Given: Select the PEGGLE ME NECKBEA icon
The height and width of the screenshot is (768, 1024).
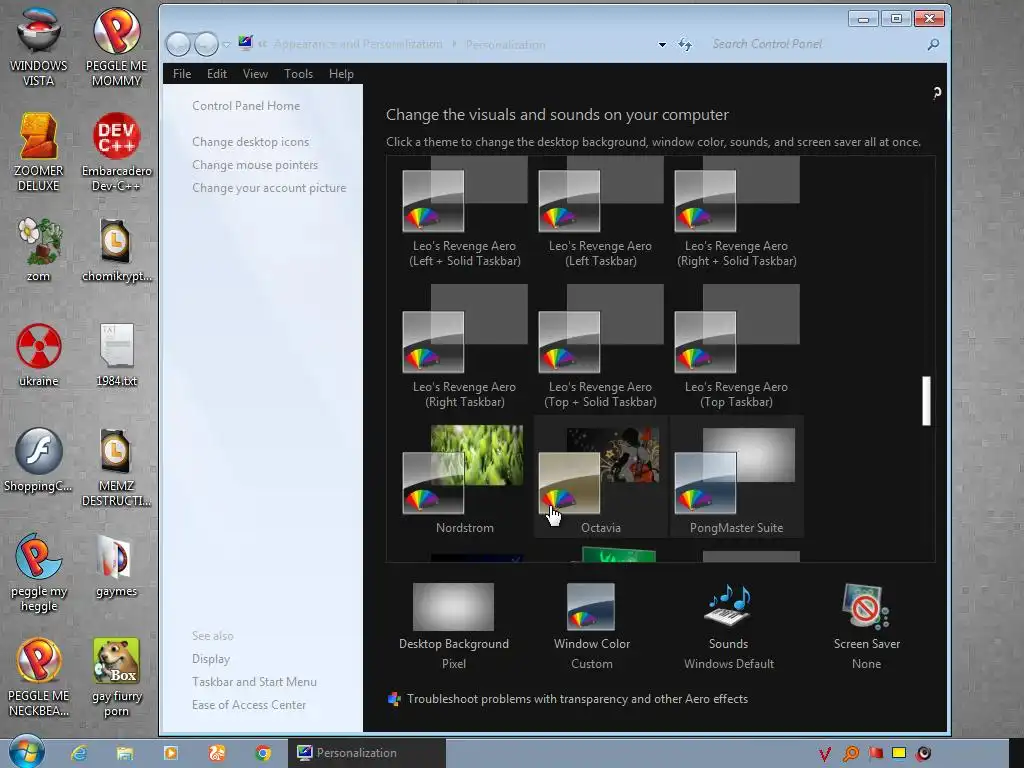Looking at the screenshot, I should pos(39,678).
